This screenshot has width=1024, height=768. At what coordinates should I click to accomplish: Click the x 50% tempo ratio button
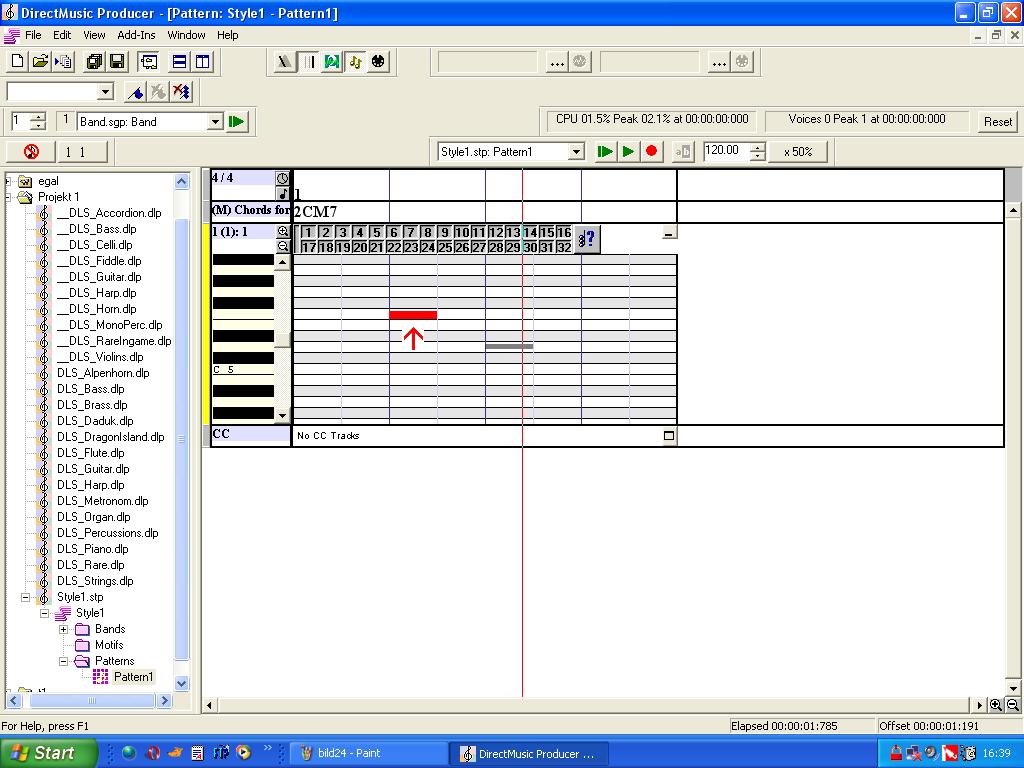798,152
